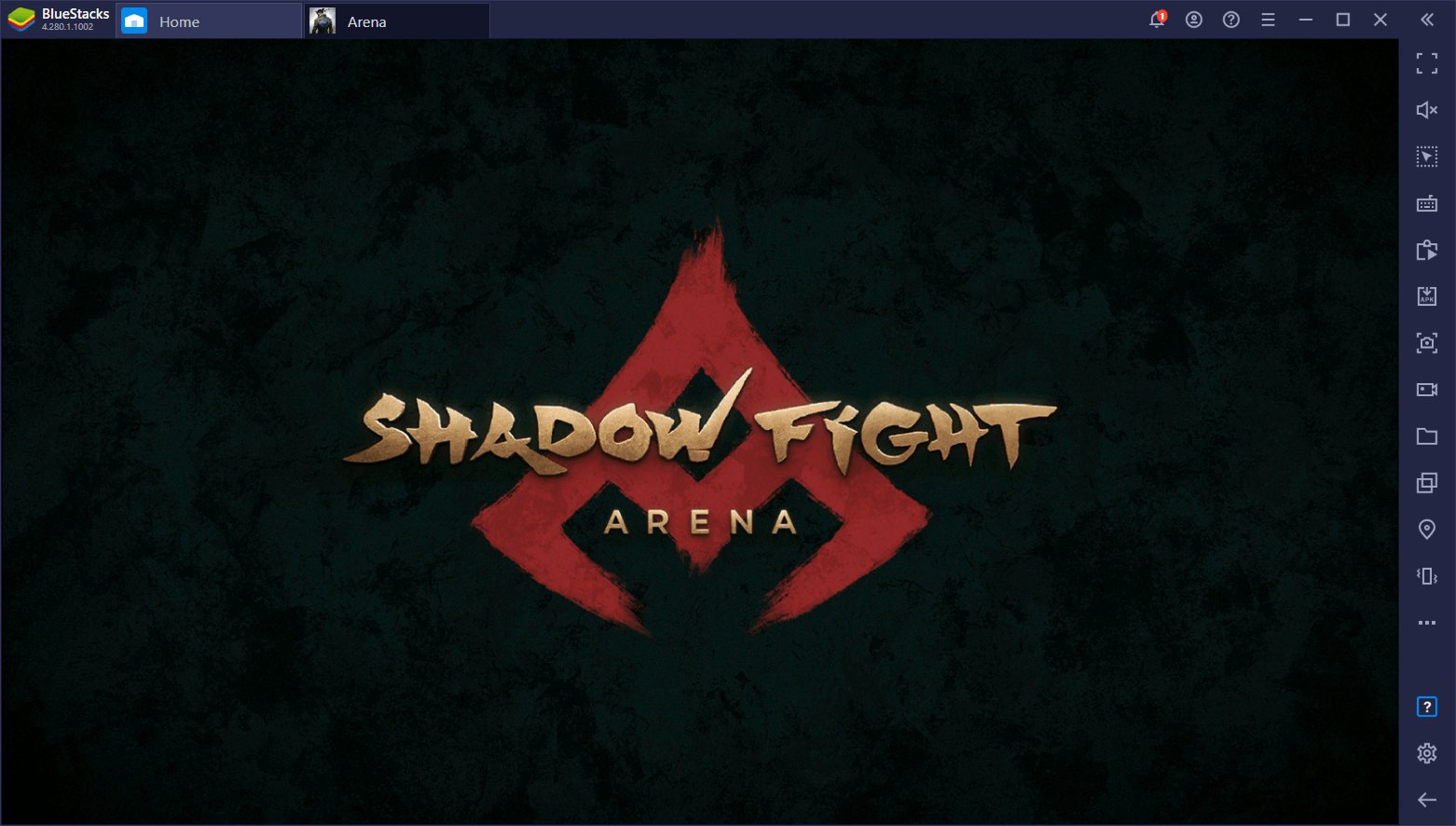Open the notifications bell
This screenshot has height=826, width=1456.
point(1157,20)
